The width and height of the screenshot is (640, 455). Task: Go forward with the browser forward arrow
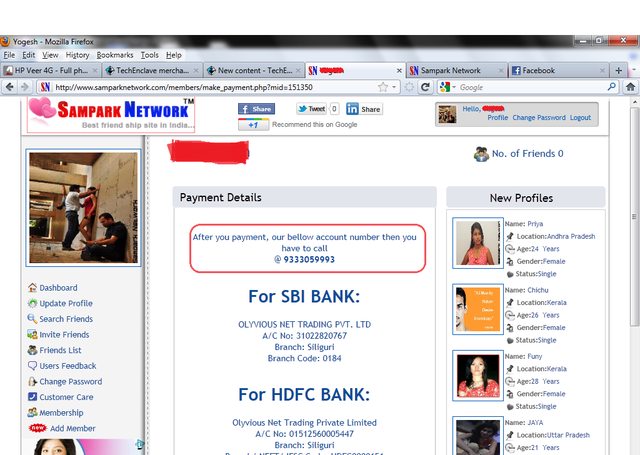[x=25, y=87]
